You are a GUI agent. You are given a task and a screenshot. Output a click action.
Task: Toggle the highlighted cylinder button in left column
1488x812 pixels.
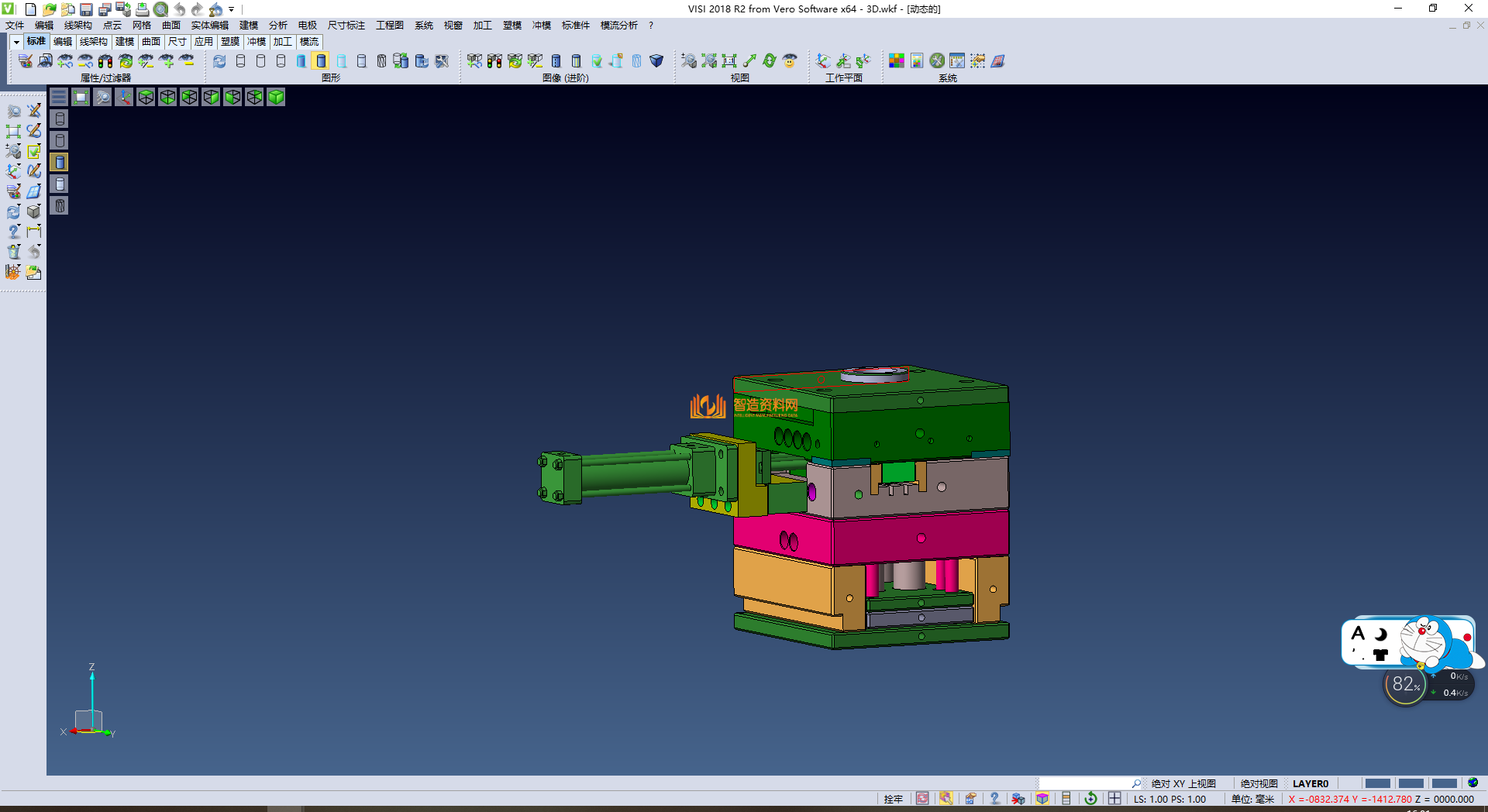(60, 162)
